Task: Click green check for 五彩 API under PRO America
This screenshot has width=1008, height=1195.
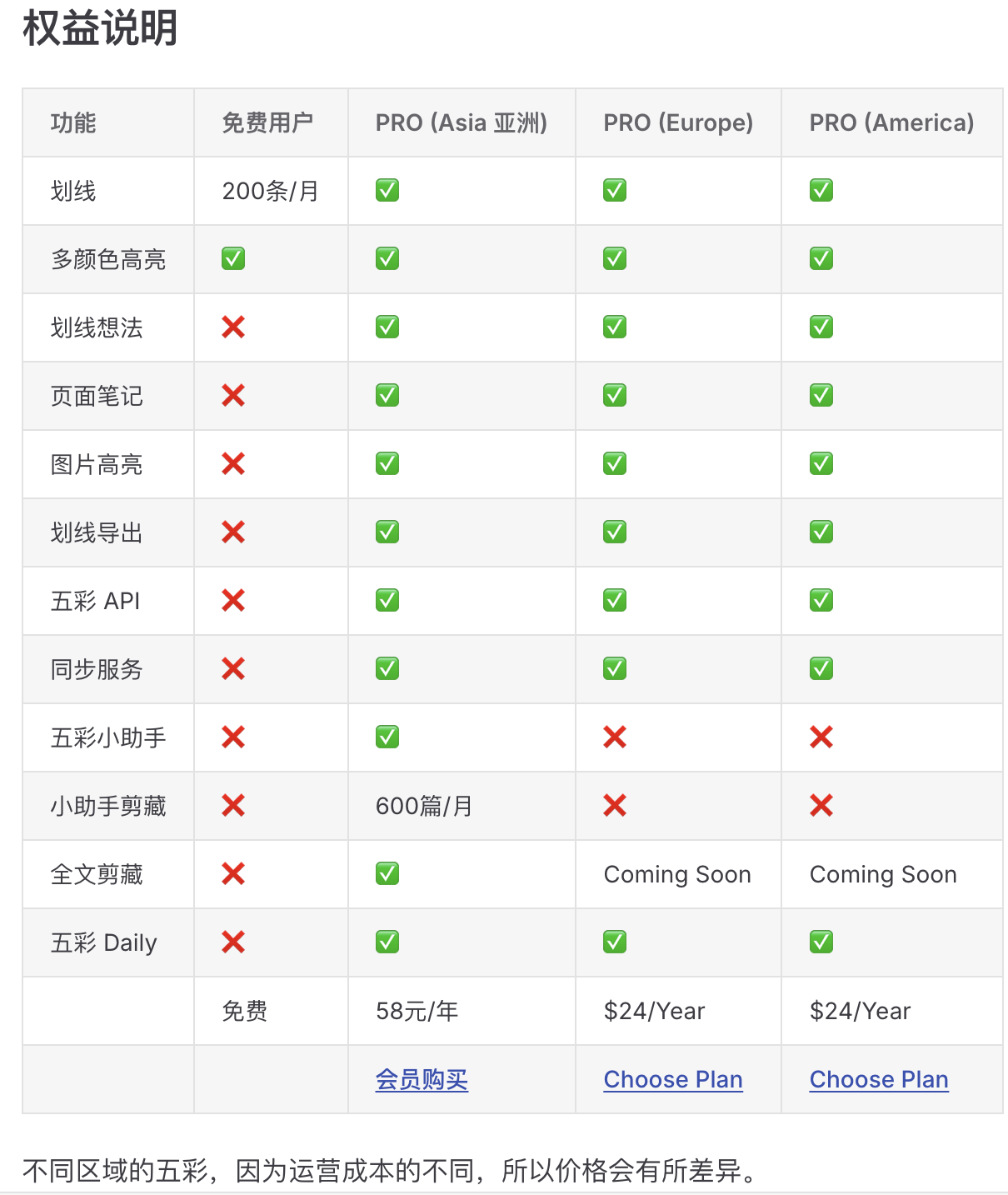Action: point(821,601)
